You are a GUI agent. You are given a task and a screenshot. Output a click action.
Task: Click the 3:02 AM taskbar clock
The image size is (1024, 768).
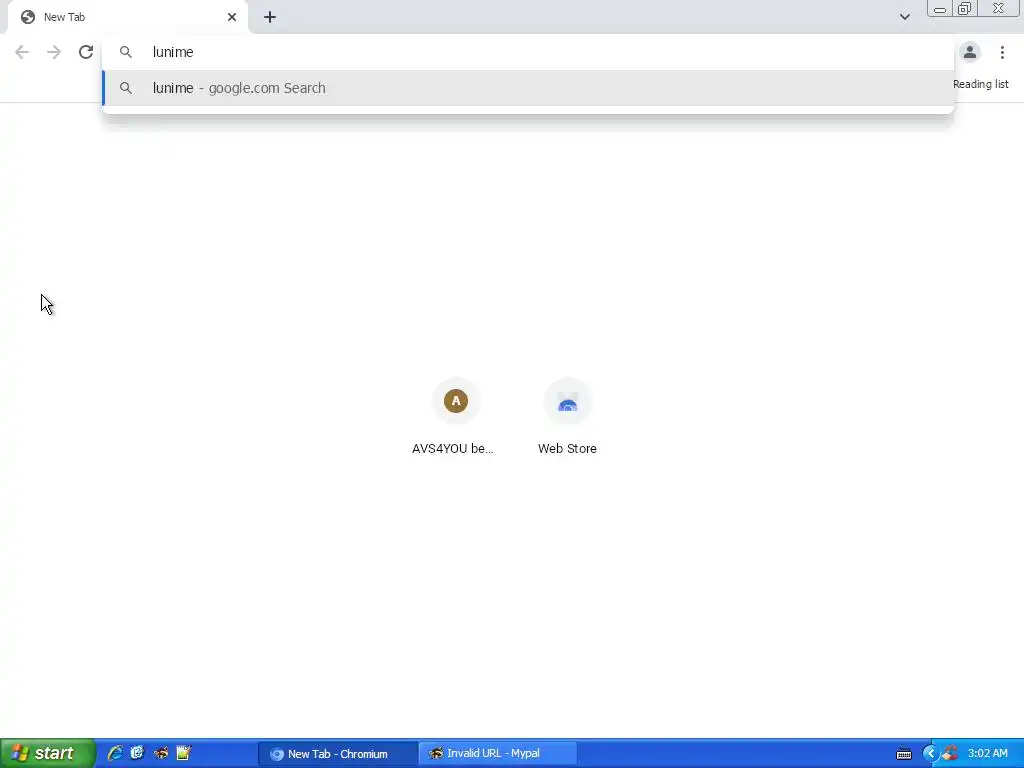pos(987,754)
